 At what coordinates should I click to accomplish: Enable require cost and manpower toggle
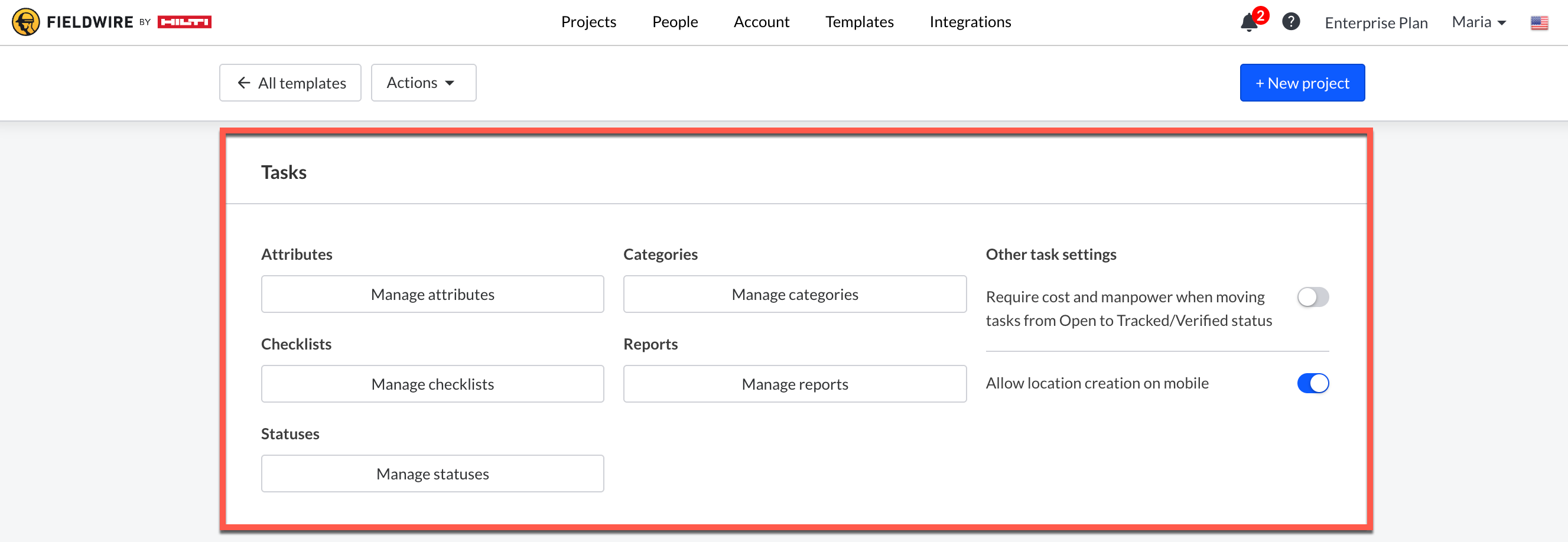1312,298
